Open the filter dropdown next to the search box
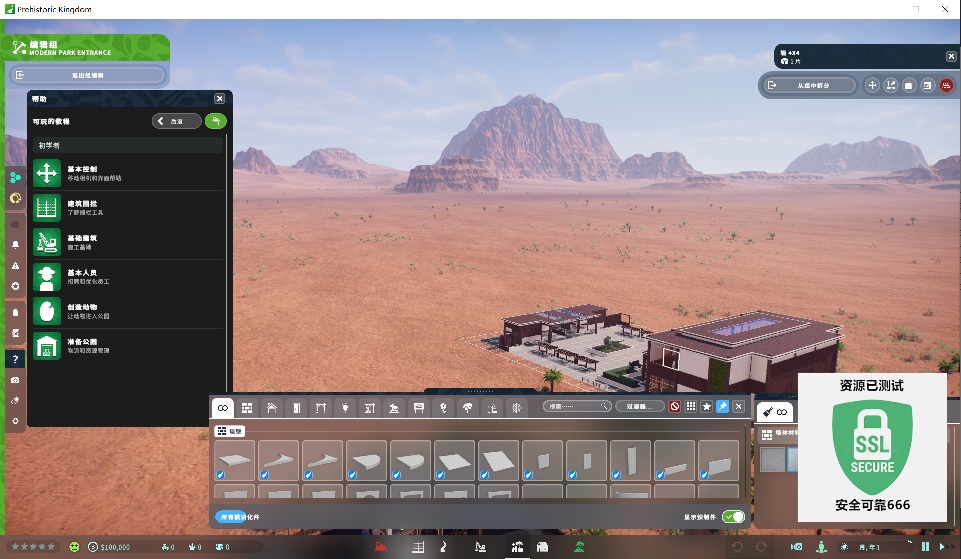This screenshot has height=559, width=961. click(x=640, y=406)
